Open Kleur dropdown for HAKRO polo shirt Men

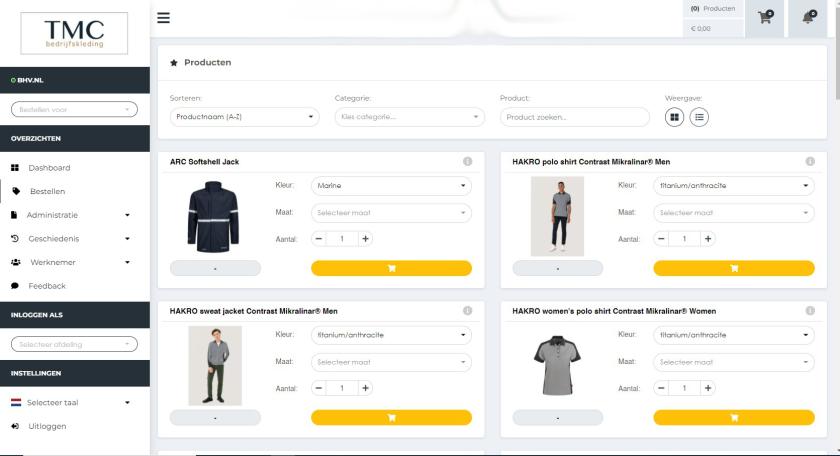coord(734,185)
